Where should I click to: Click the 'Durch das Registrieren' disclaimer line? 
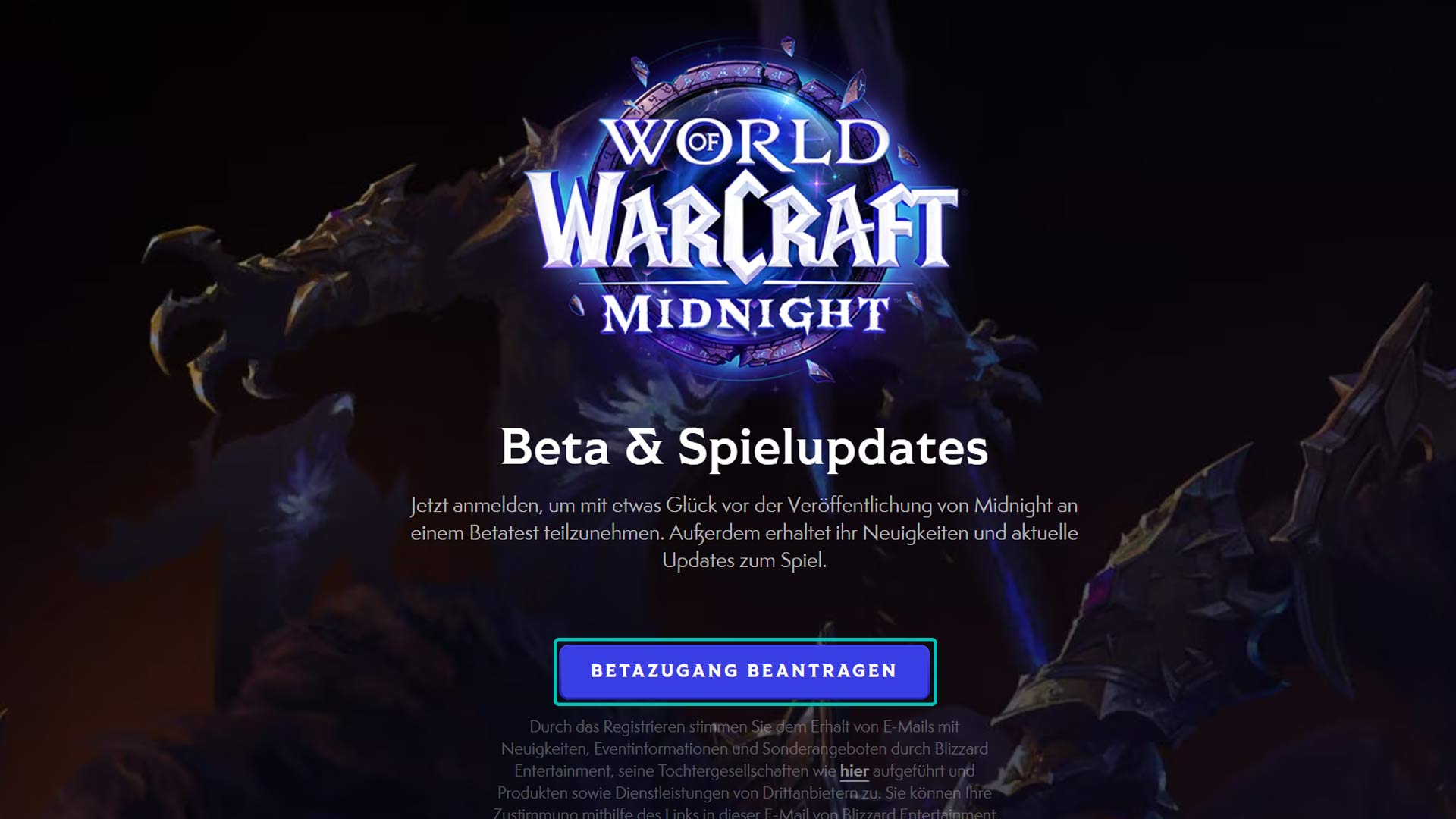pyautogui.click(x=745, y=726)
